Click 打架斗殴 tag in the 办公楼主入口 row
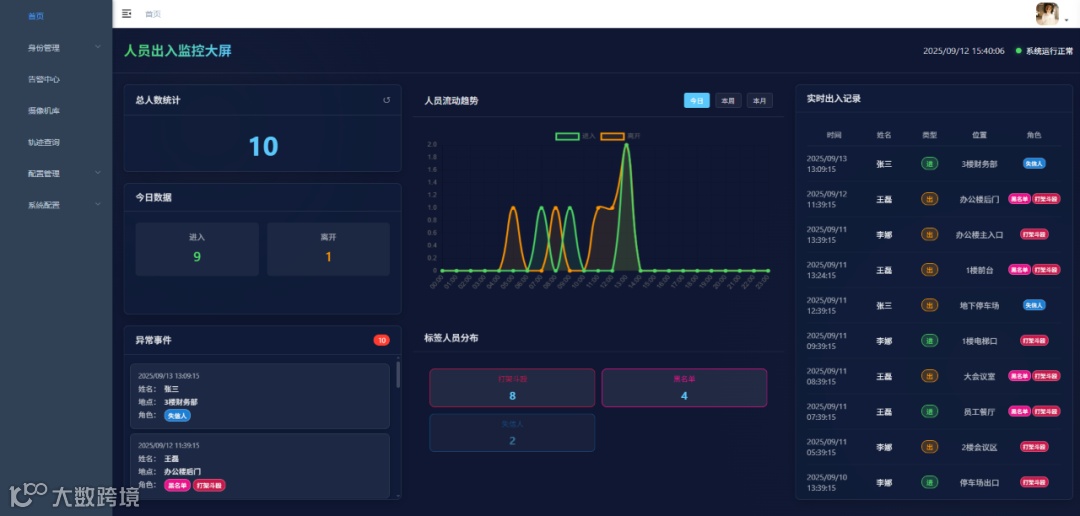1080x516 pixels. pyautogui.click(x=1034, y=234)
